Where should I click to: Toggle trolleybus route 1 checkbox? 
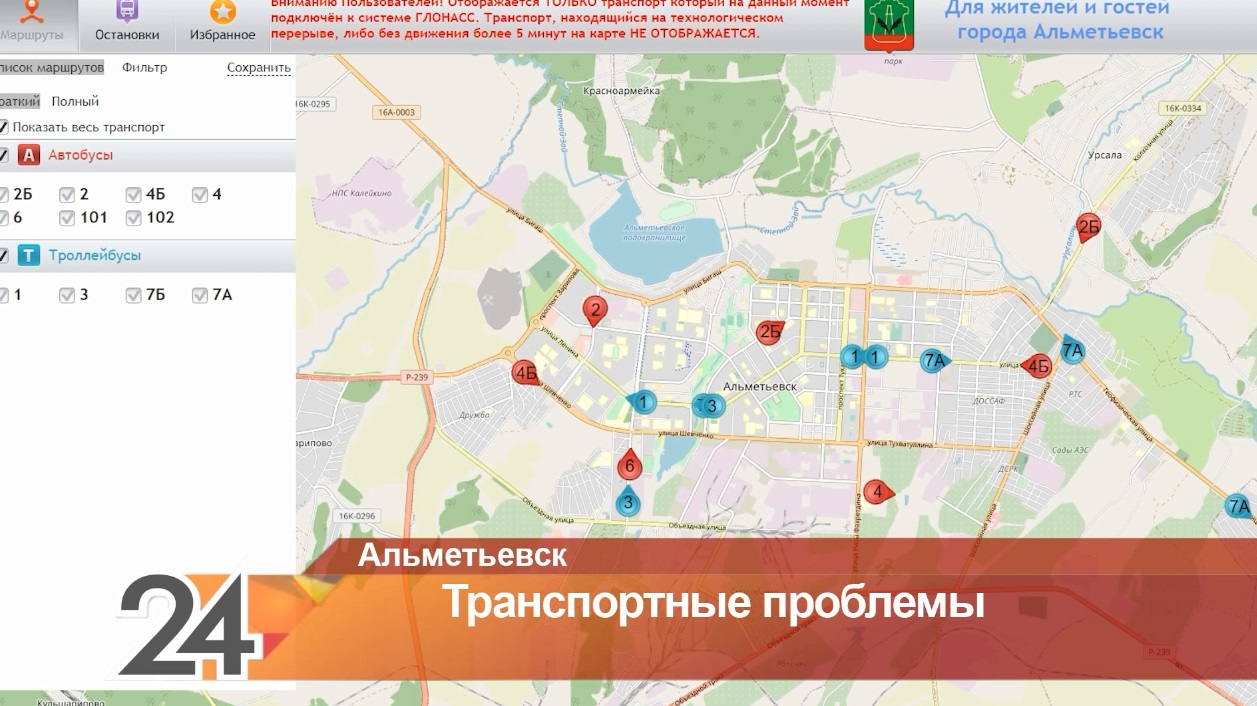[x=3, y=295]
